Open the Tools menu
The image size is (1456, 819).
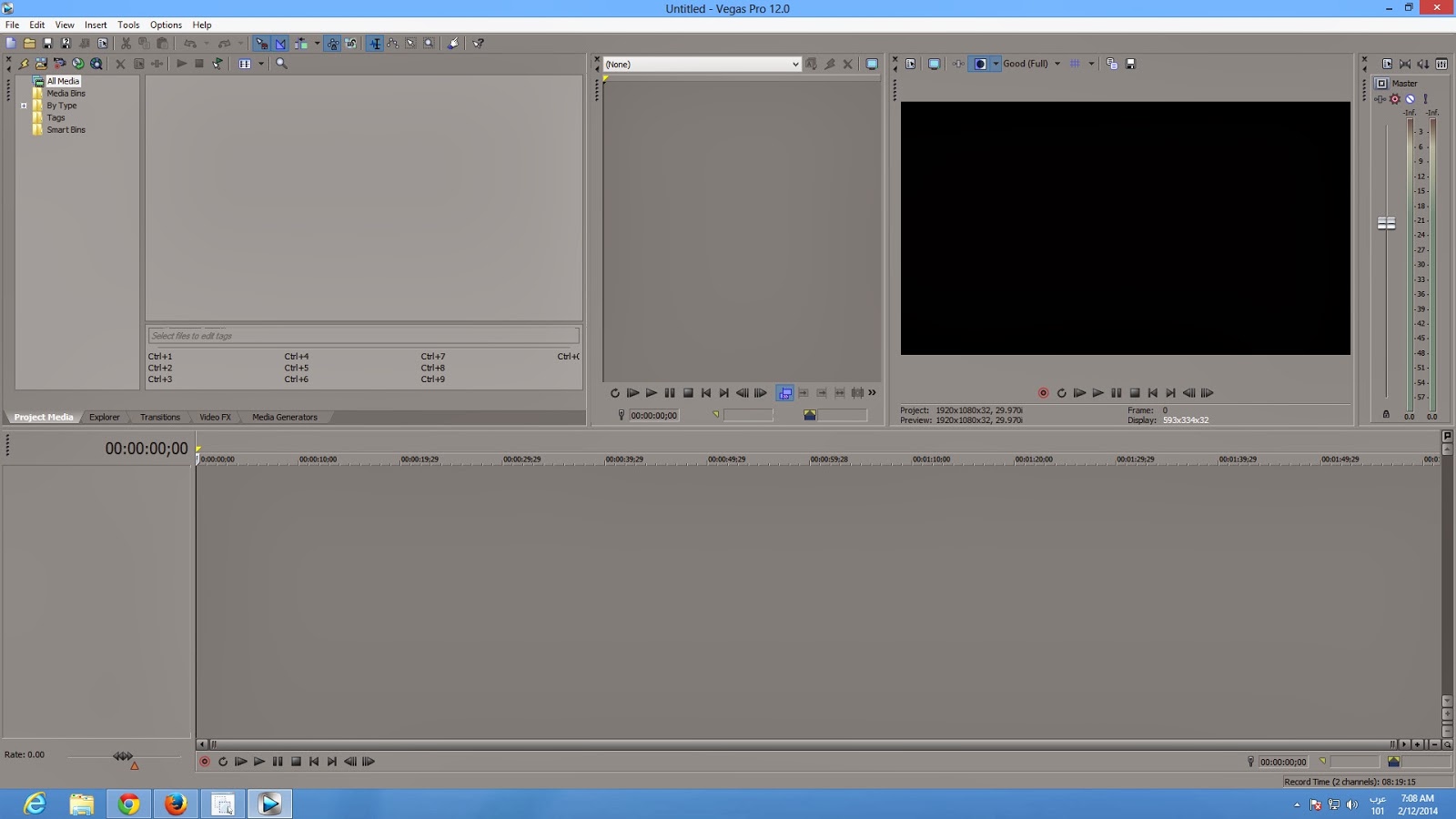click(128, 25)
